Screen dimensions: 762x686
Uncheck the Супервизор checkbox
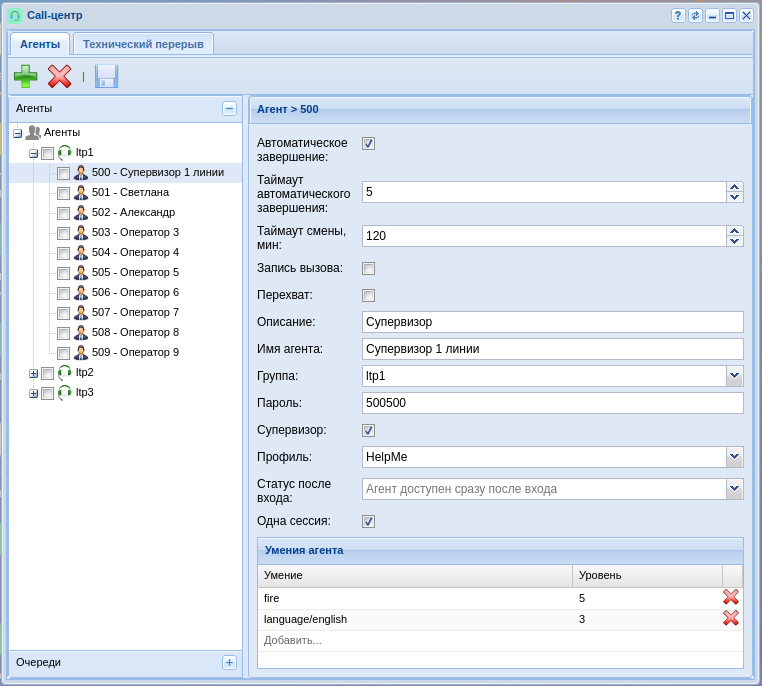pos(368,430)
